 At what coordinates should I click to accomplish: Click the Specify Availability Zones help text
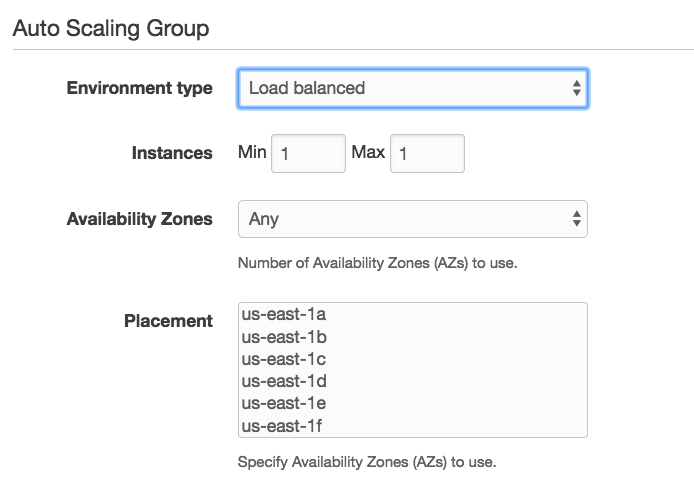point(367,462)
